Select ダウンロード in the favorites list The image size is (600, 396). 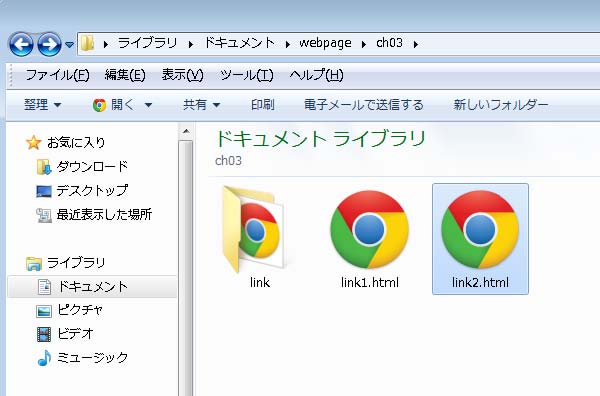[x=92, y=166]
